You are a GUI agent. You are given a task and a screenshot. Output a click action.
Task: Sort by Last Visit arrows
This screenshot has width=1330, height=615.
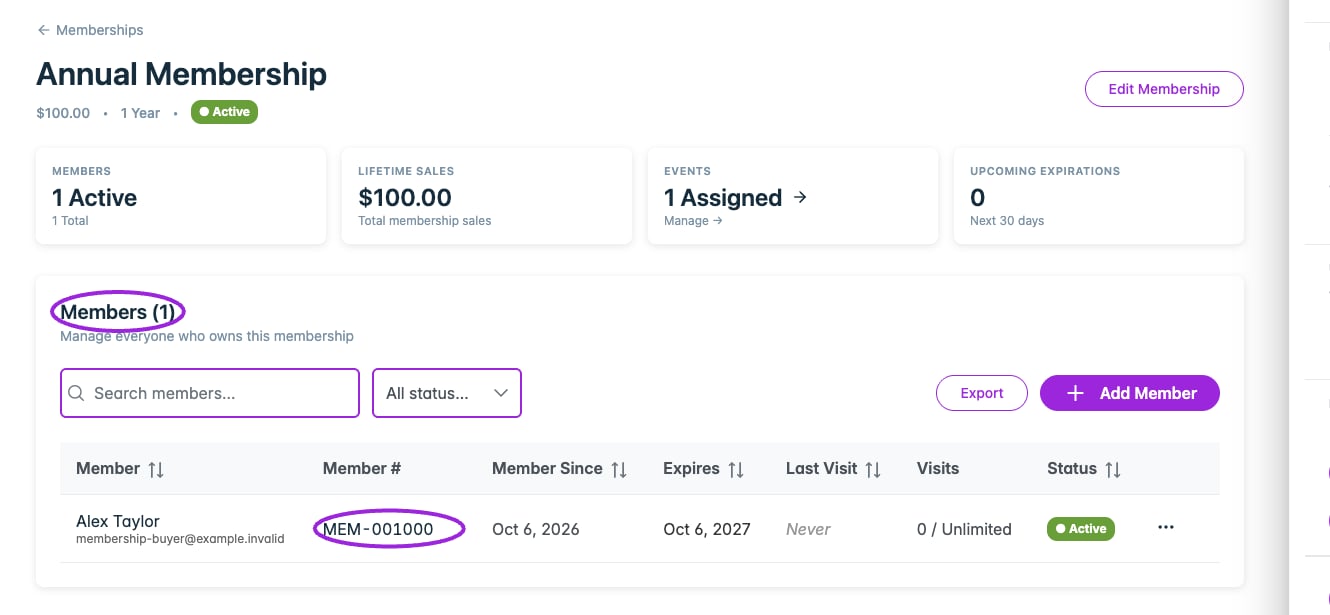873,469
